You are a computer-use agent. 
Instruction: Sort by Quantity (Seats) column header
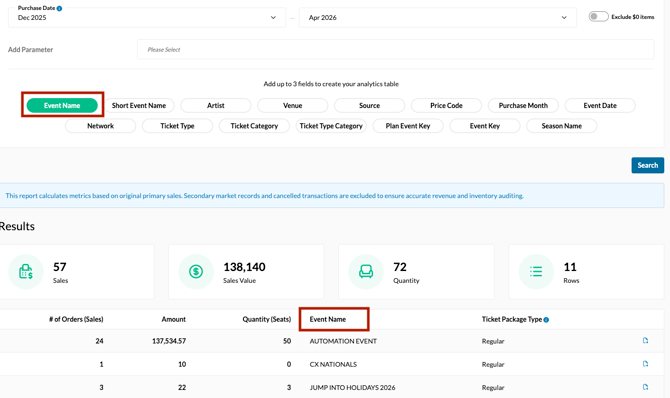(x=267, y=319)
